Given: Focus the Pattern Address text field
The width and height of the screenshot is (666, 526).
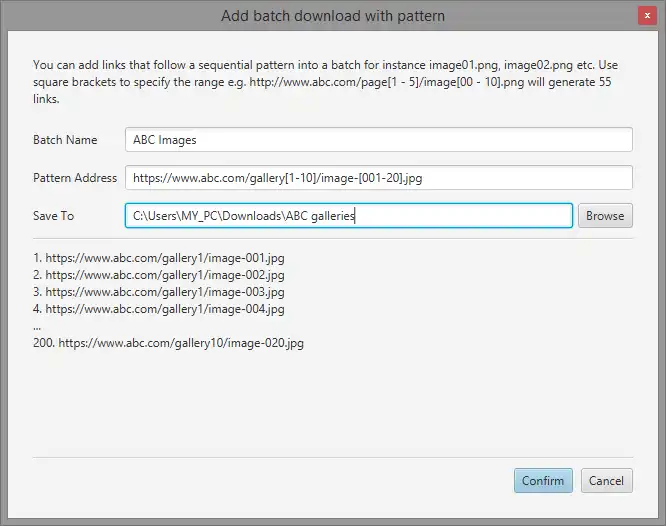Looking at the screenshot, I should pyautogui.click(x=378, y=178).
